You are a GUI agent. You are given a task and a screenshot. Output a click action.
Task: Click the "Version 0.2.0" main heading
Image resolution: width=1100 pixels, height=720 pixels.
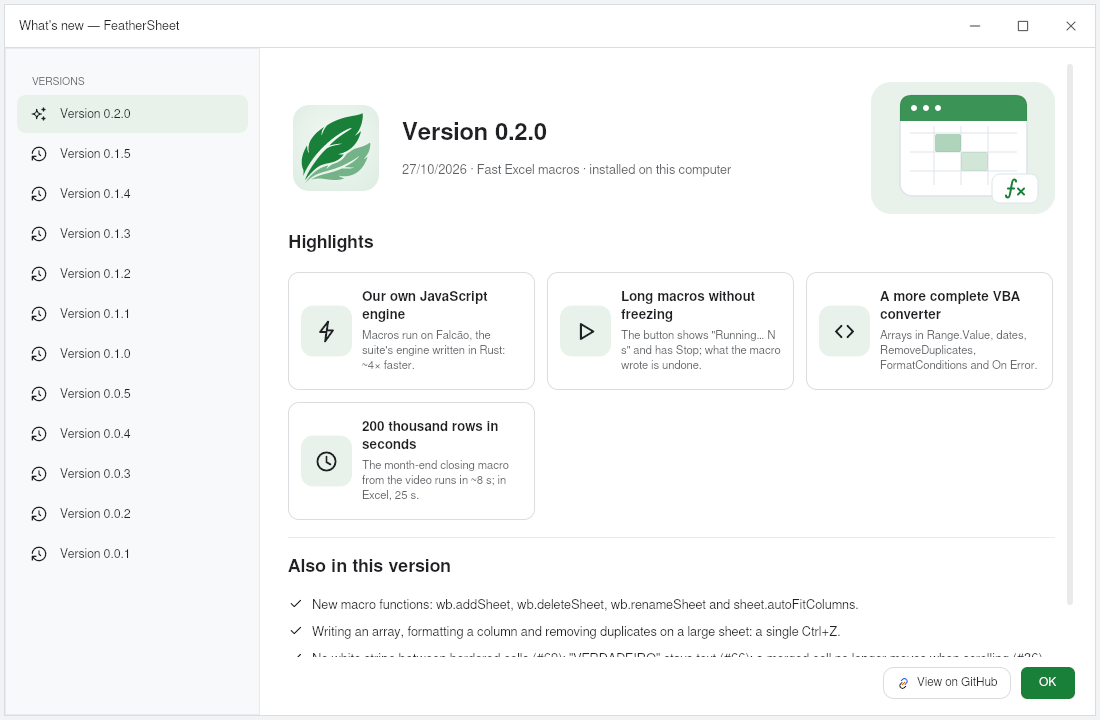click(474, 132)
